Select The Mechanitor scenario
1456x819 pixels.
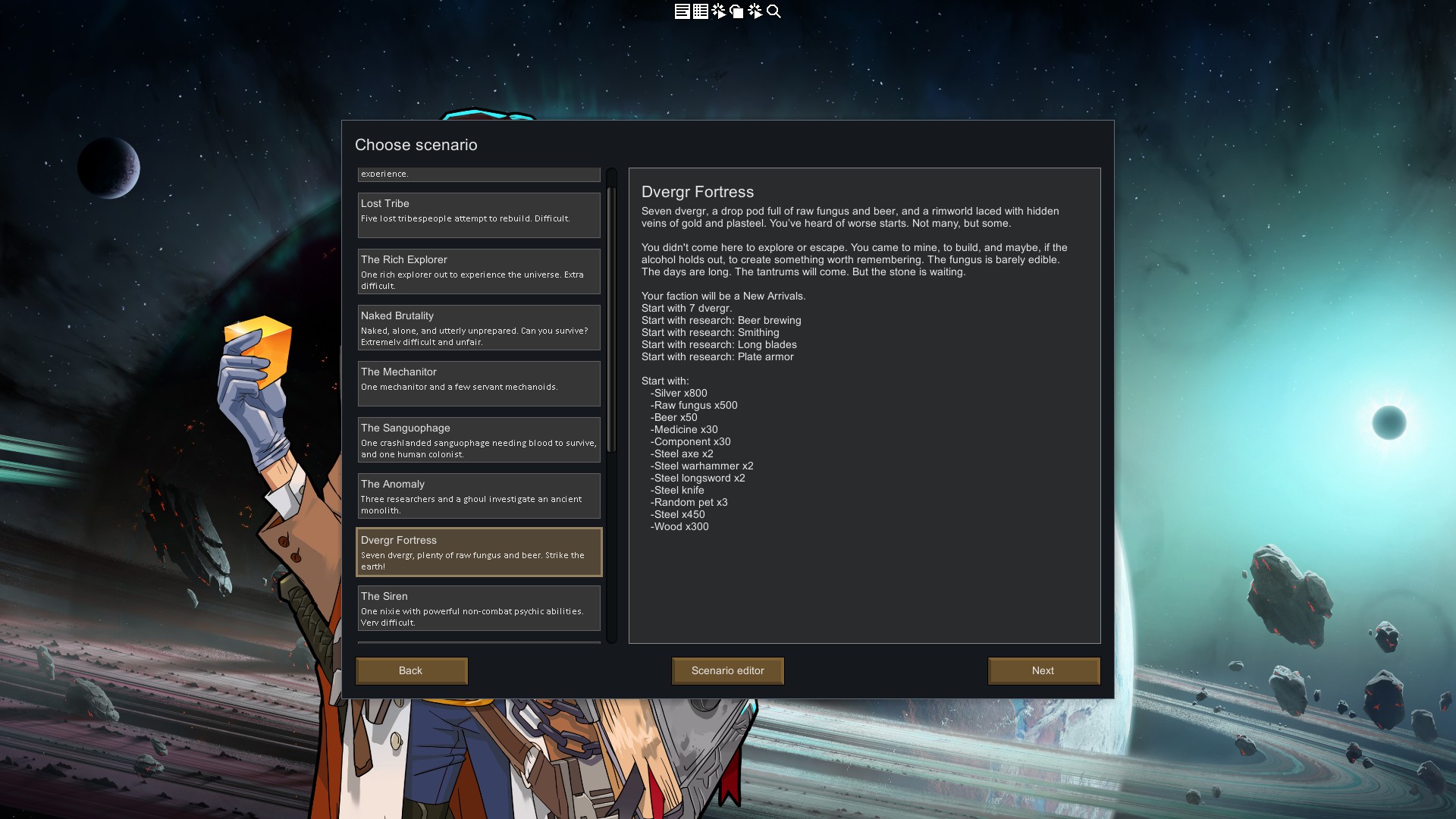tap(479, 384)
